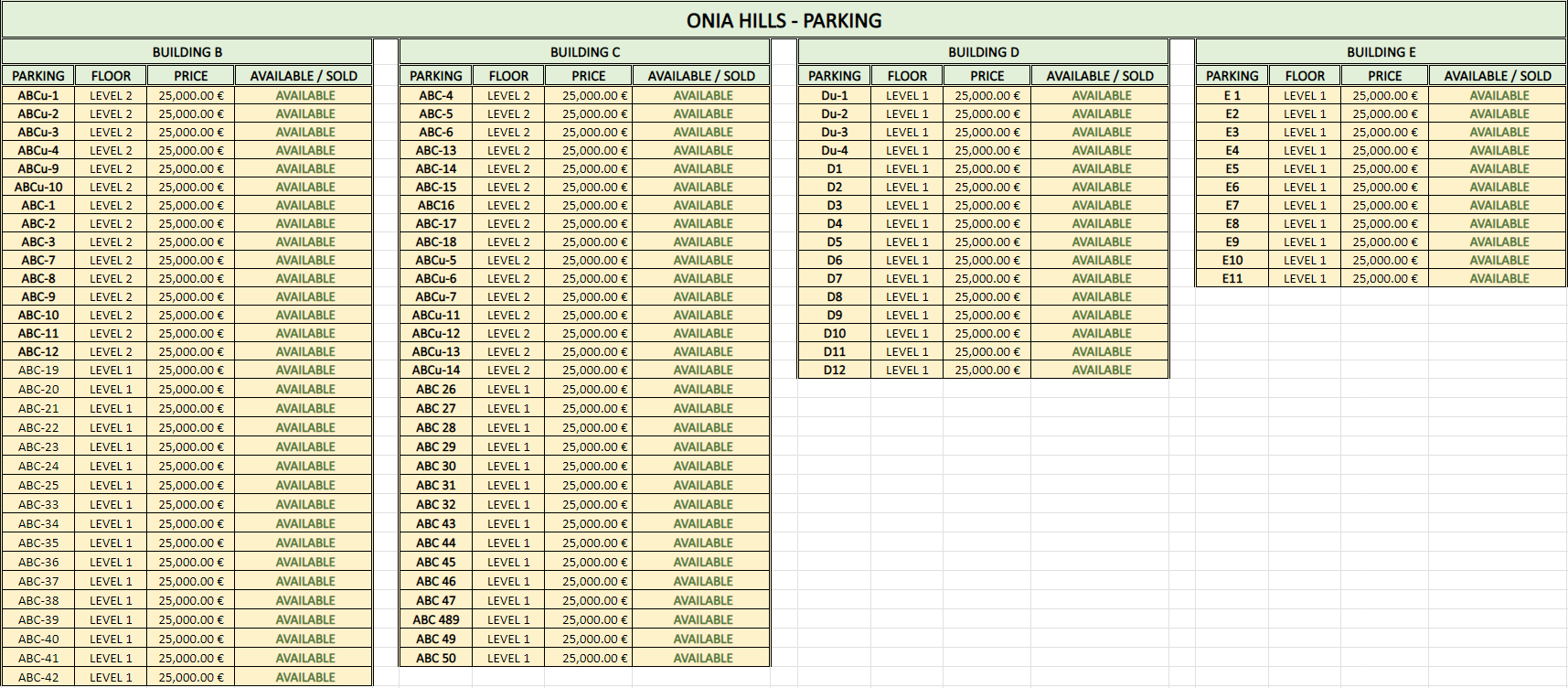Select parking cell E6

click(1232, 187)
